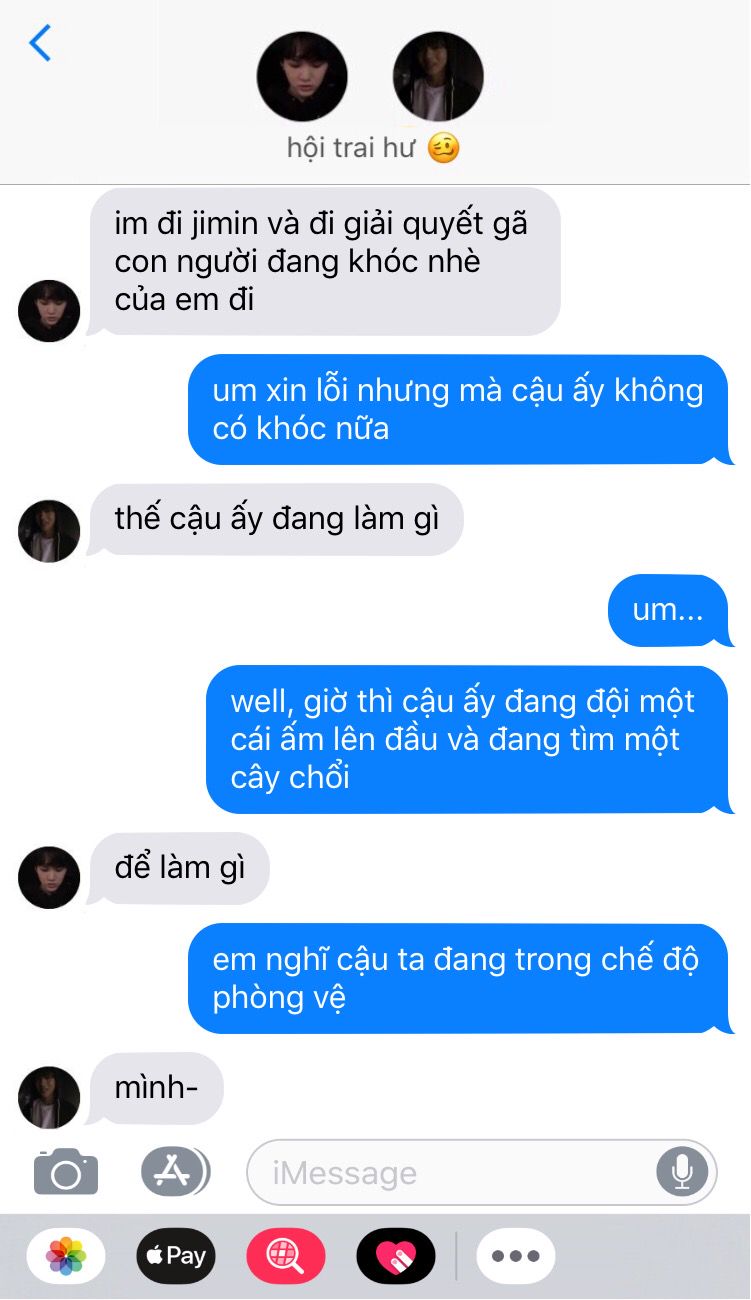Screen dimensions: 751x1300
Task: Tap the left group avatar in header
Action: pos(302,76)
